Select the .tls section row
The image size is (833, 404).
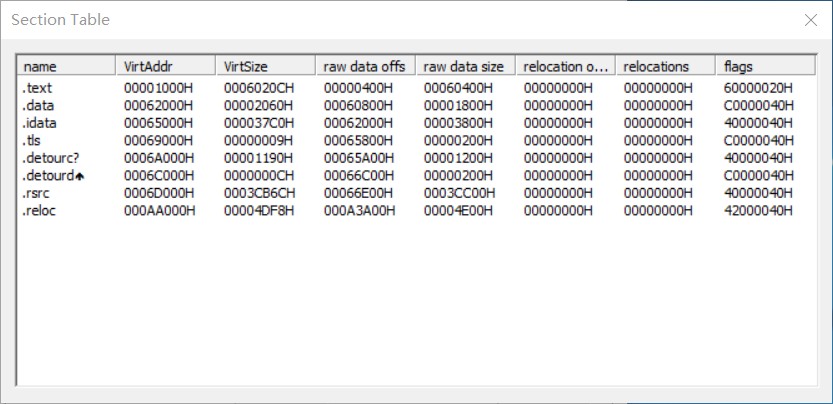(x=416, y=141)
